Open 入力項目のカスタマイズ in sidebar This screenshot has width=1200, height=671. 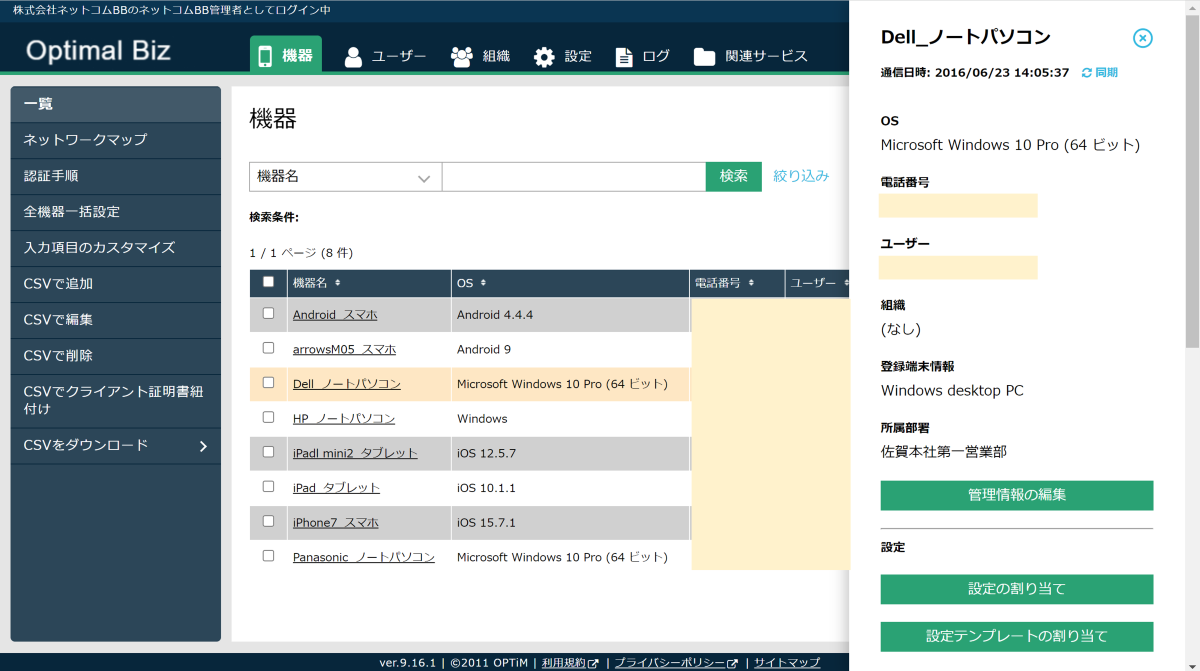(116, 248)
